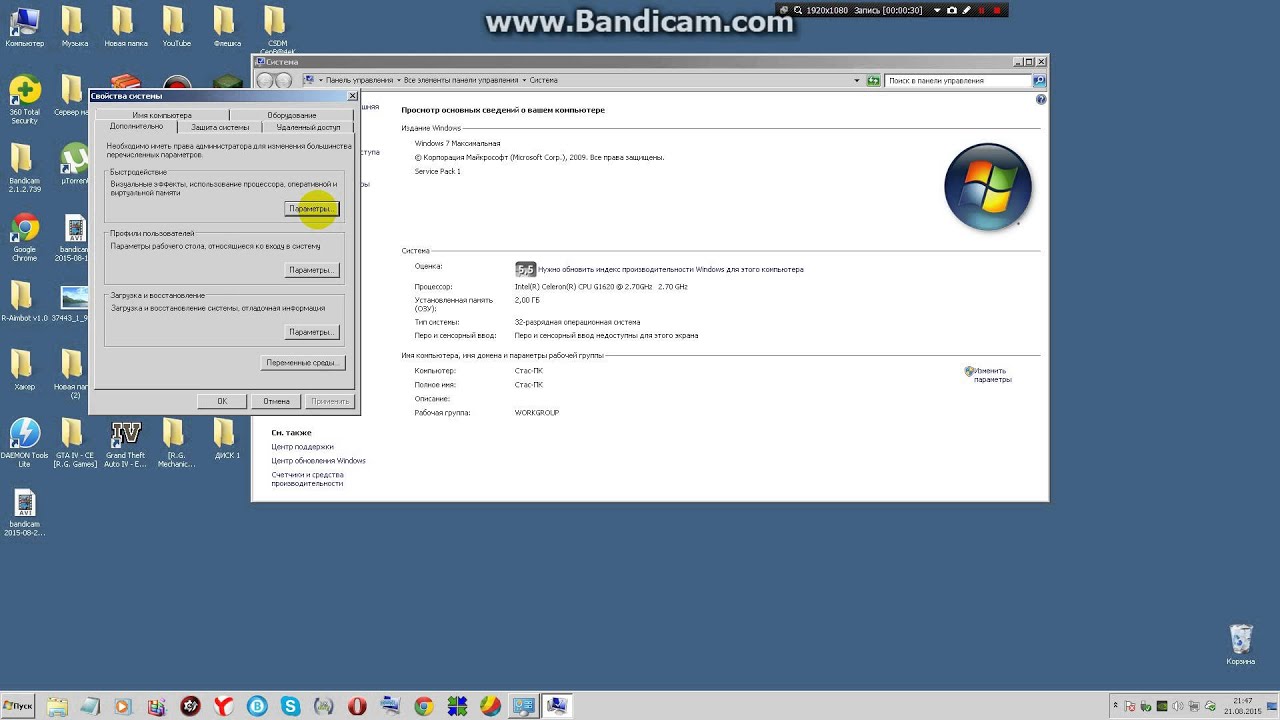Image resolution: width=1280 pixels, height=720 pixels.
Task: Open the GTA IV - CE folder
Action: tap(74, 443)
